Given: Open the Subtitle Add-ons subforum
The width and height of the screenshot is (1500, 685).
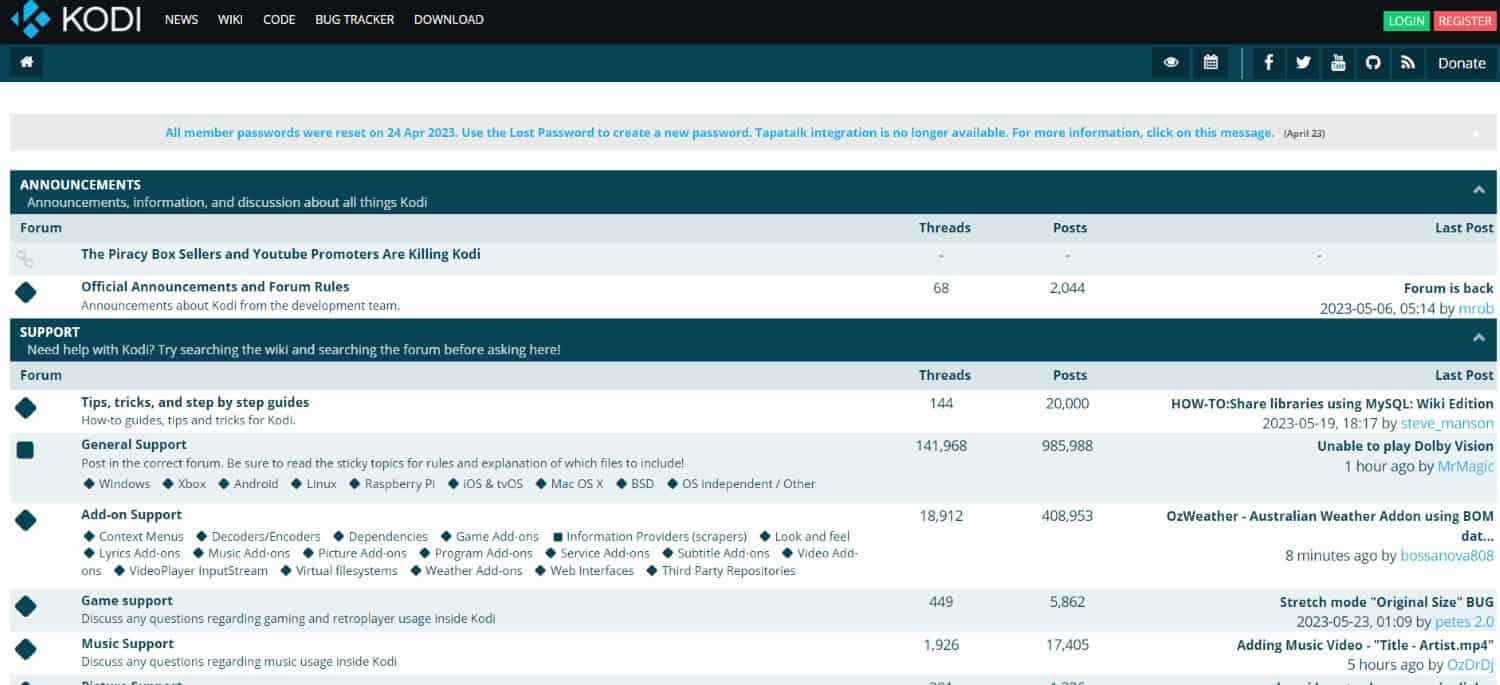Looking at the screenshot, I should click(724, 552).
